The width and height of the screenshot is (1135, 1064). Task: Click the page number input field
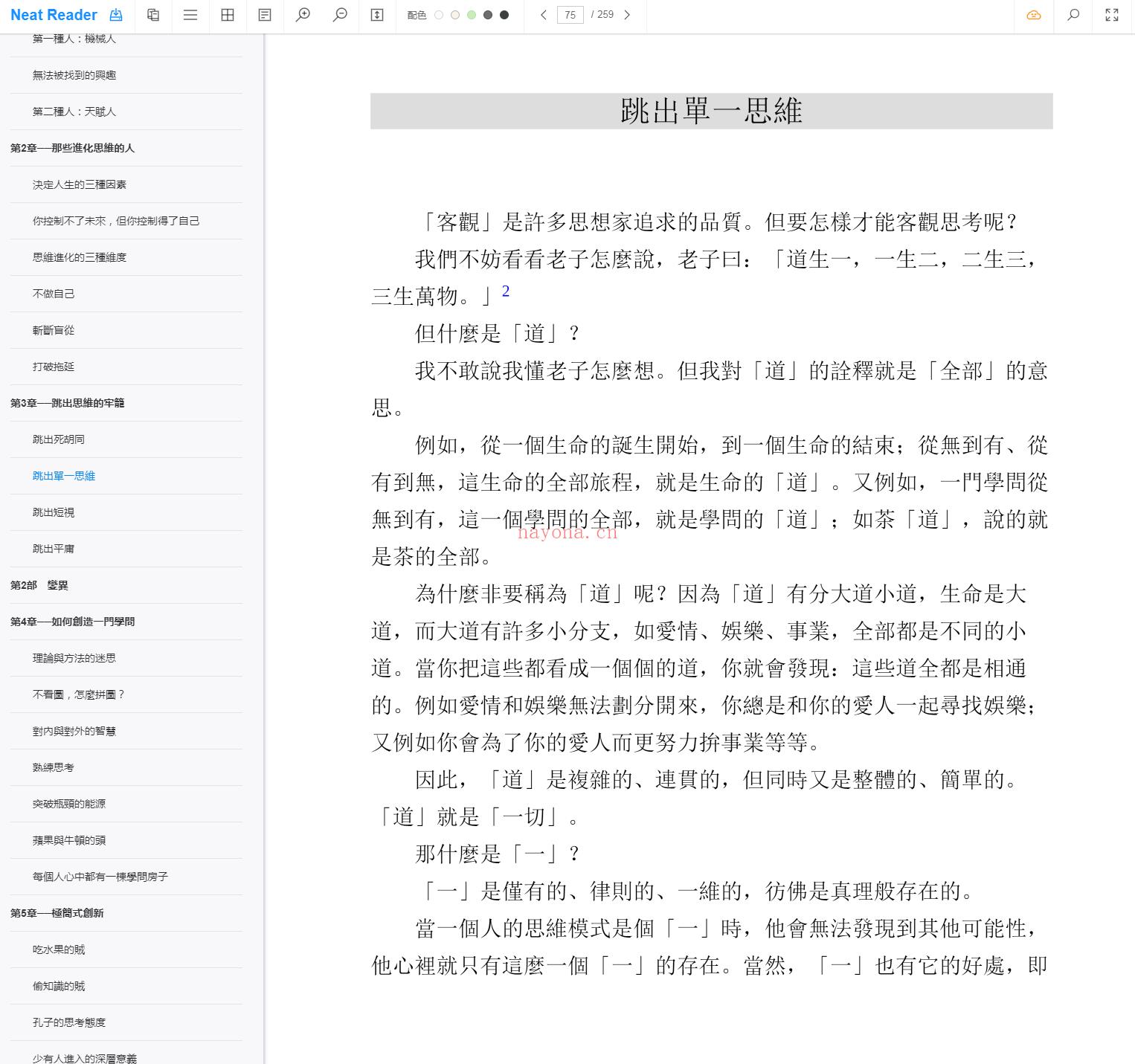click(x=570, y=15)
